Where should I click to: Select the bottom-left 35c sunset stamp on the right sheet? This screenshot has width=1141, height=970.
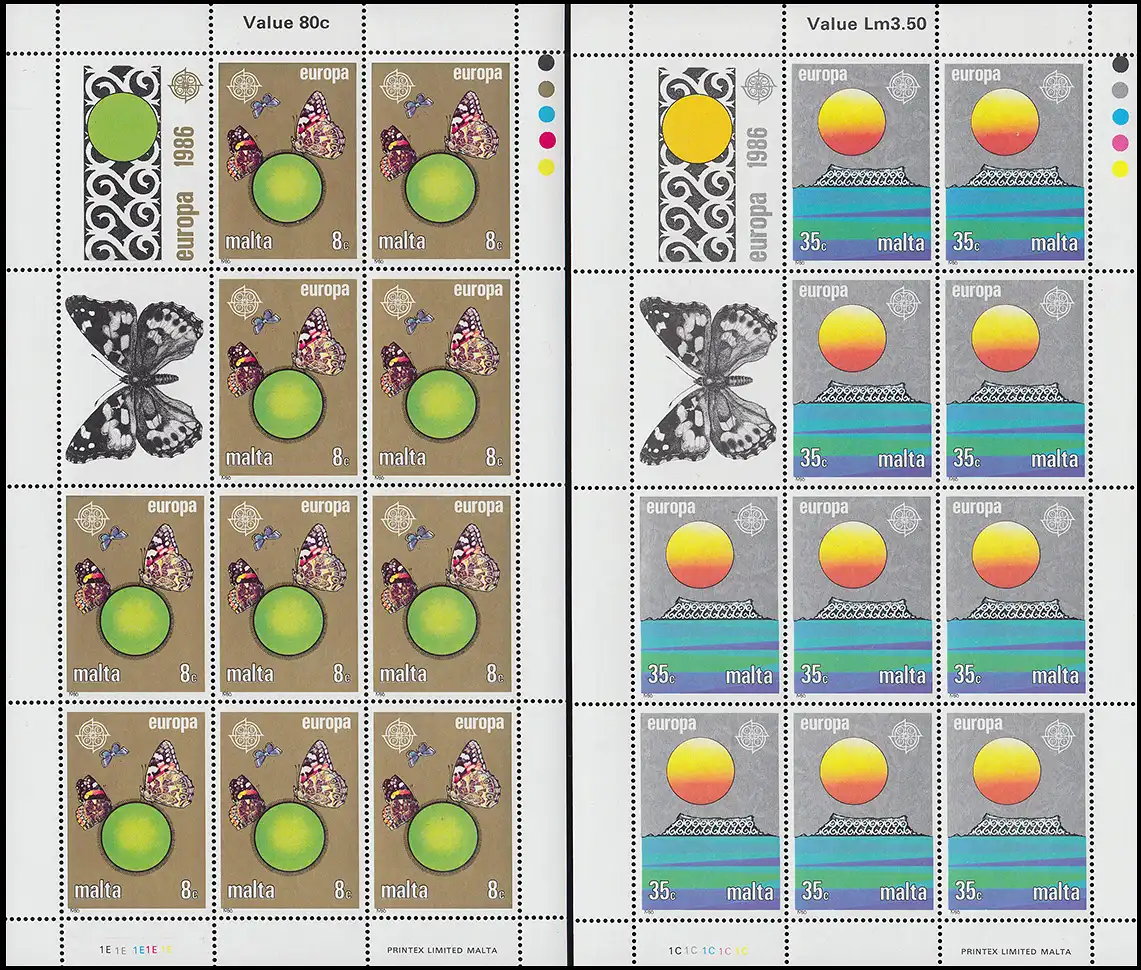pyautogui.click(x=709, y=810)
